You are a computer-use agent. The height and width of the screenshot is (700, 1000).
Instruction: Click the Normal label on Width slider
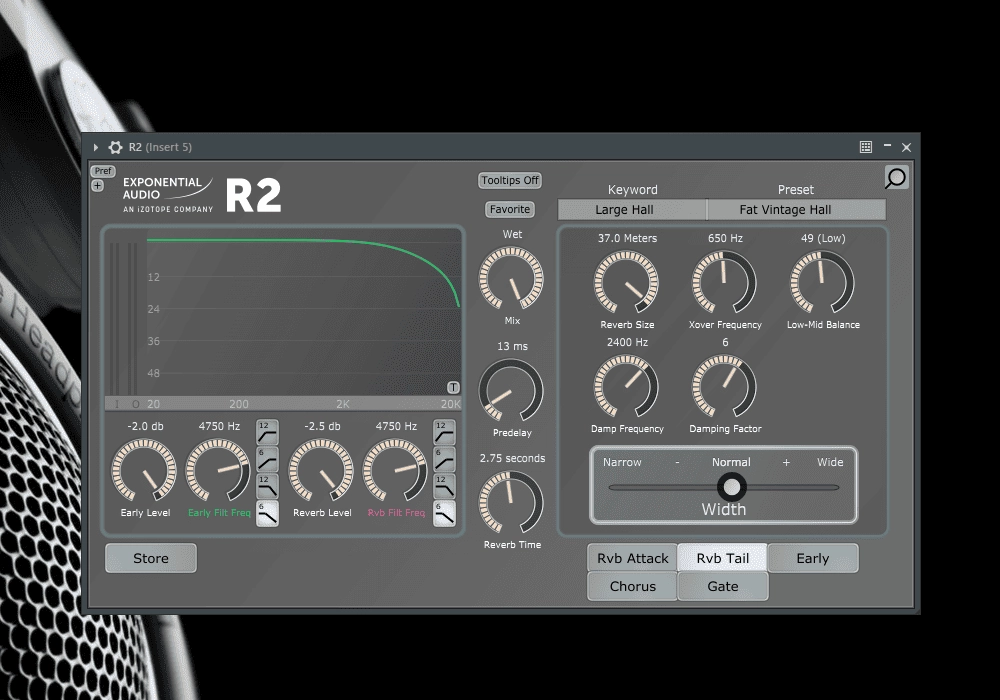pyautogui.click(x=731, y=462)
